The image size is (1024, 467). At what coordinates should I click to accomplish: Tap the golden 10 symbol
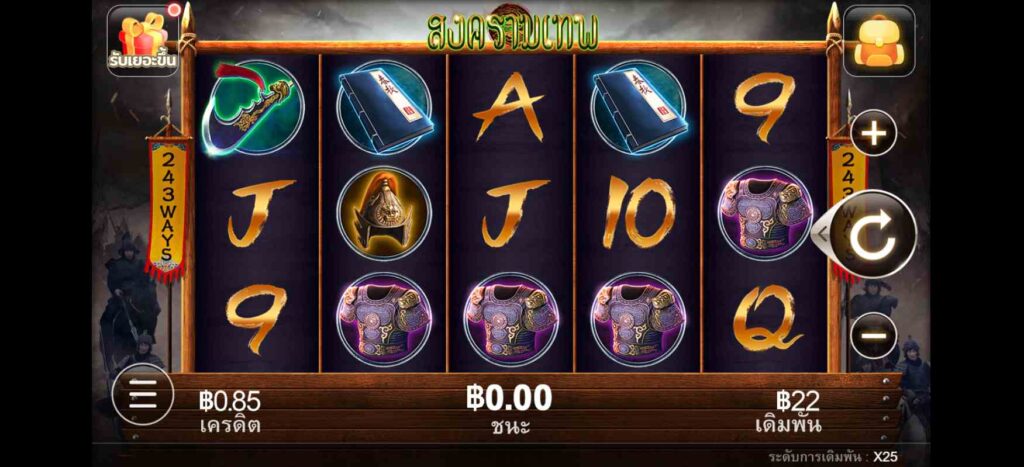(x=637, y=213)
